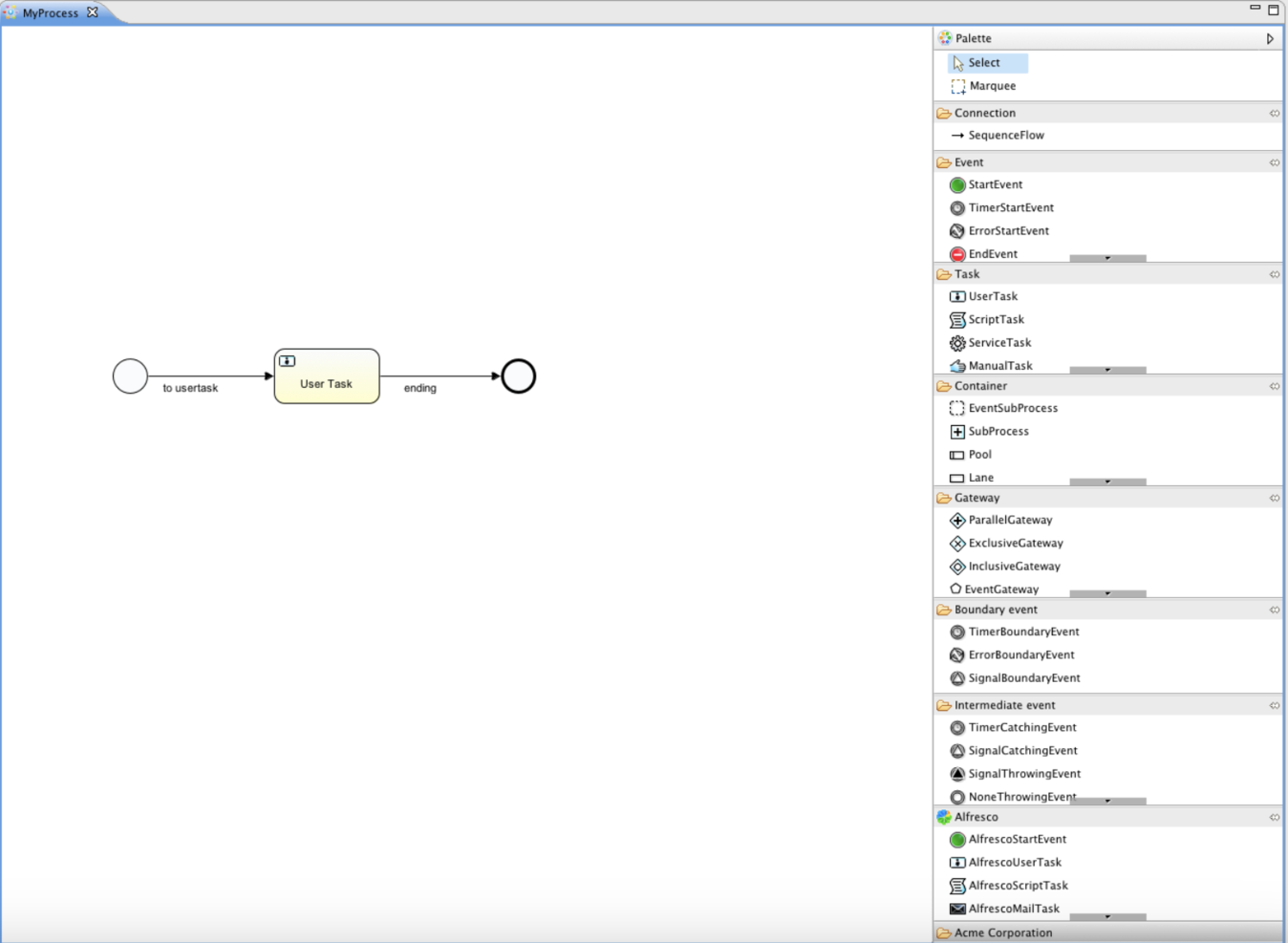
Task: Pin the Gateway drawer open
Action: (x=1274, y=498)
